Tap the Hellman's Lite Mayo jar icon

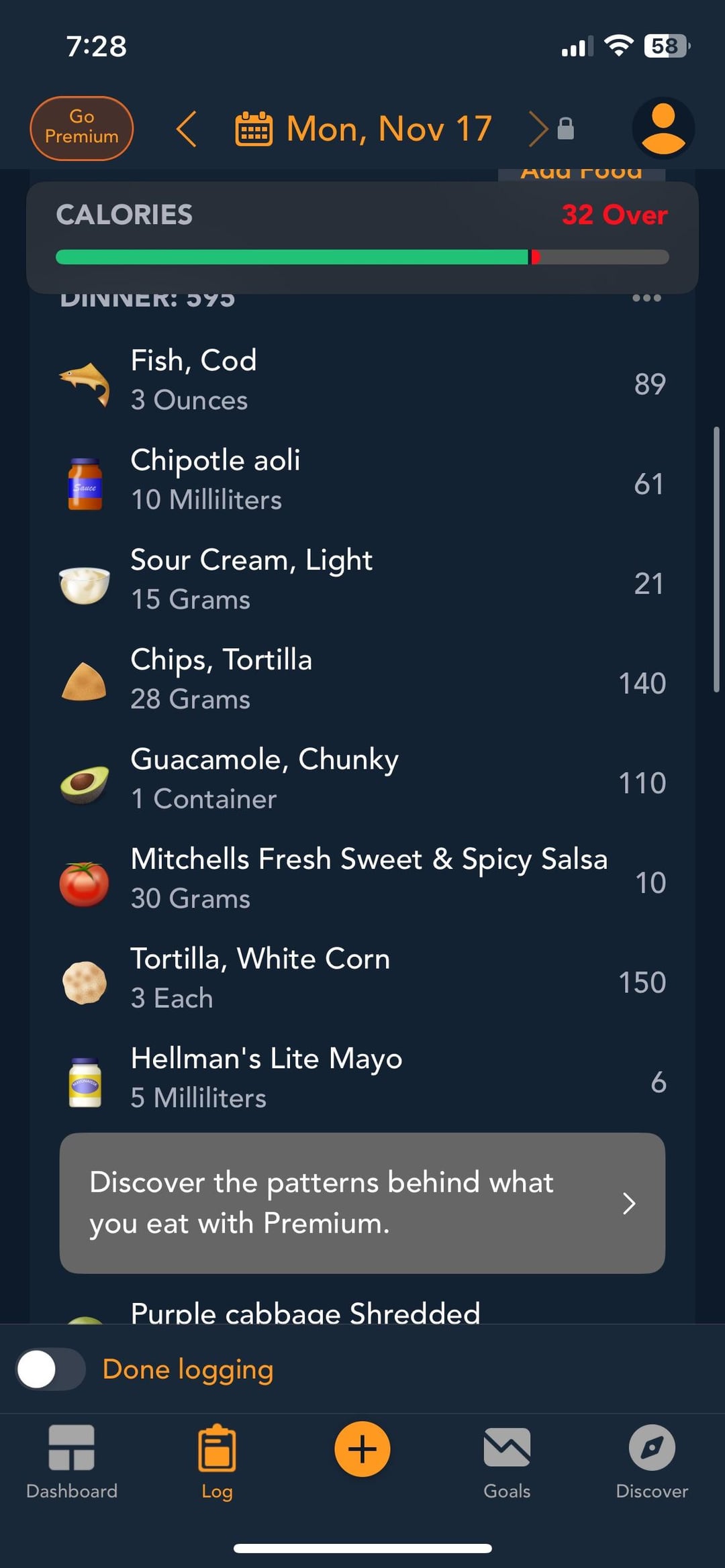tap(85, 1082)
